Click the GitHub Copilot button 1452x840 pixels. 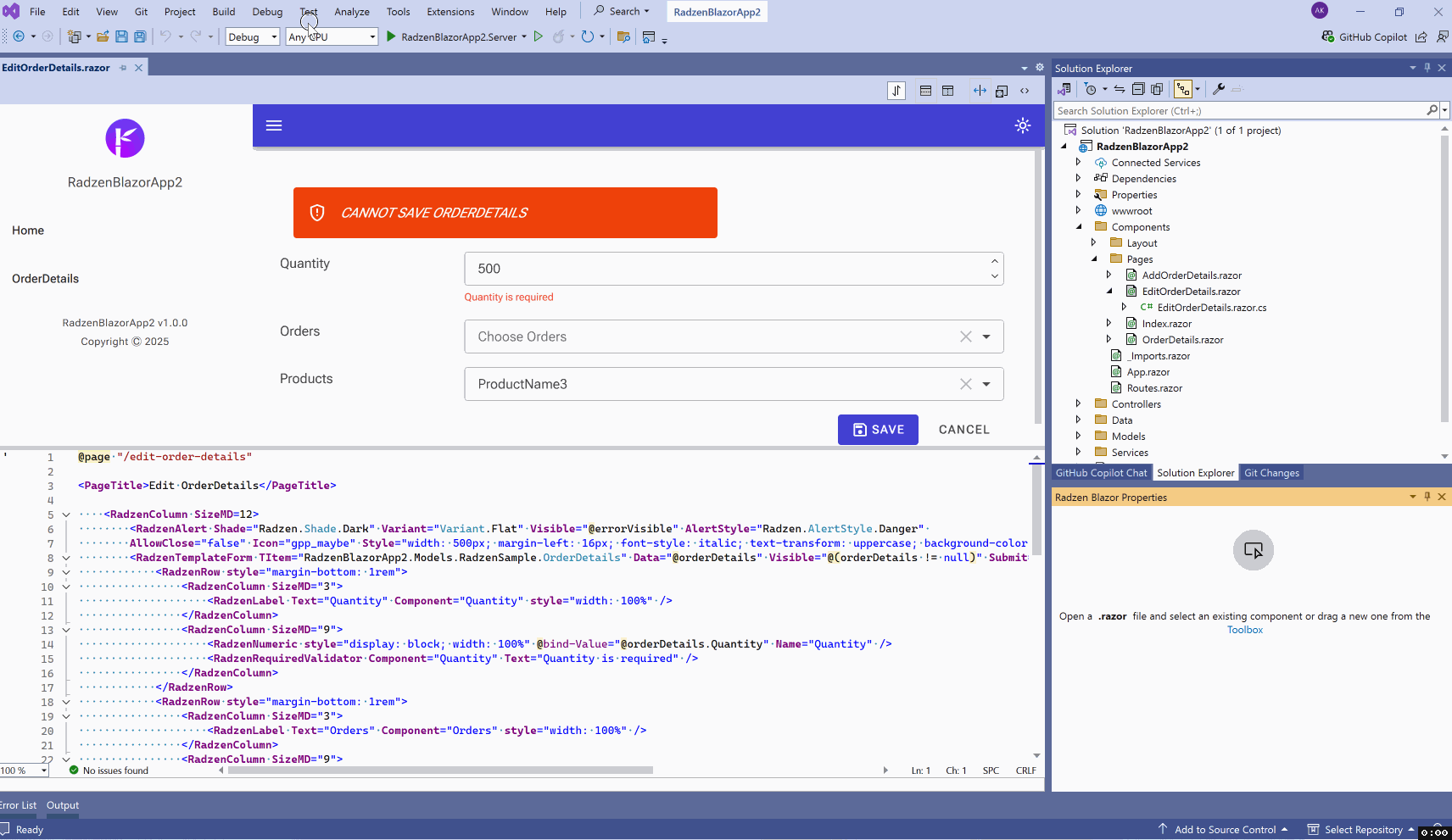1365,36
